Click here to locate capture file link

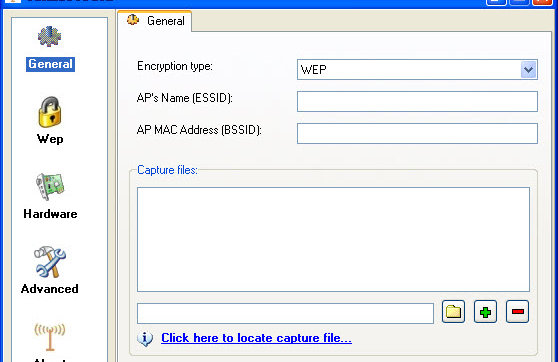(256, 338)
